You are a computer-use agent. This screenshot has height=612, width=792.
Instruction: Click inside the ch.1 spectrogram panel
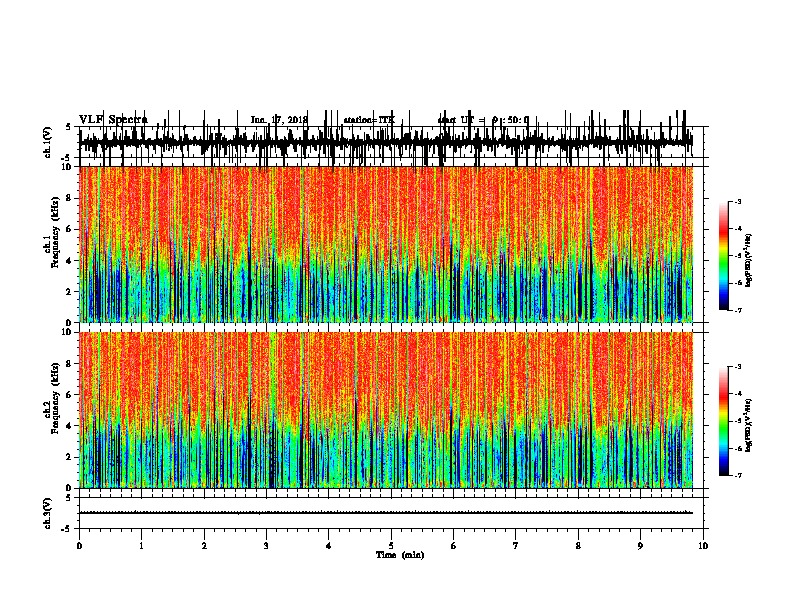386,244
